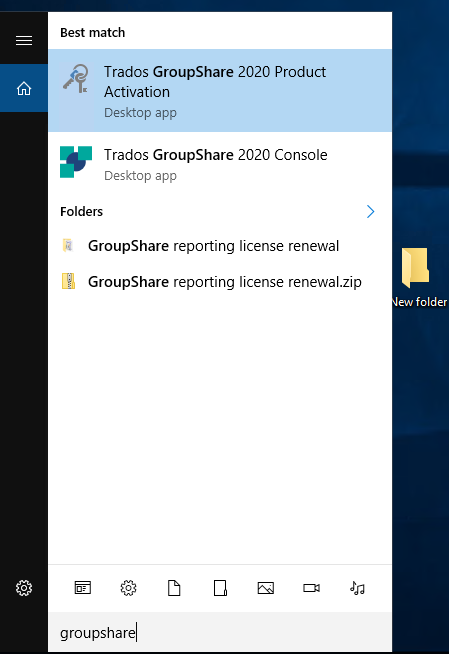Image resolution: width=449 pixels, height=654 pixels.
Task: Click the keys icon for Product Activation
Action: click(76, 79)
